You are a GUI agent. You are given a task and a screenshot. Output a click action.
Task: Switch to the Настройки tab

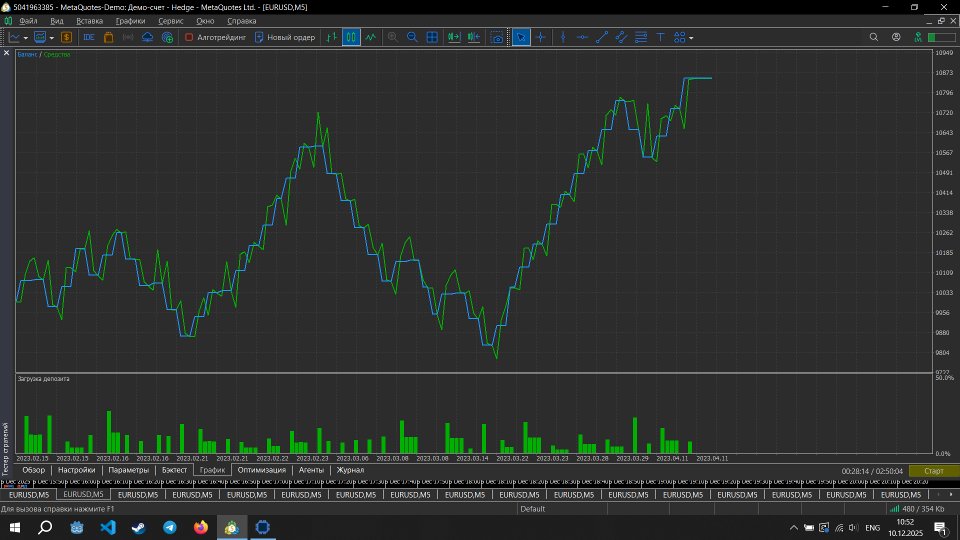pos(77,470)
